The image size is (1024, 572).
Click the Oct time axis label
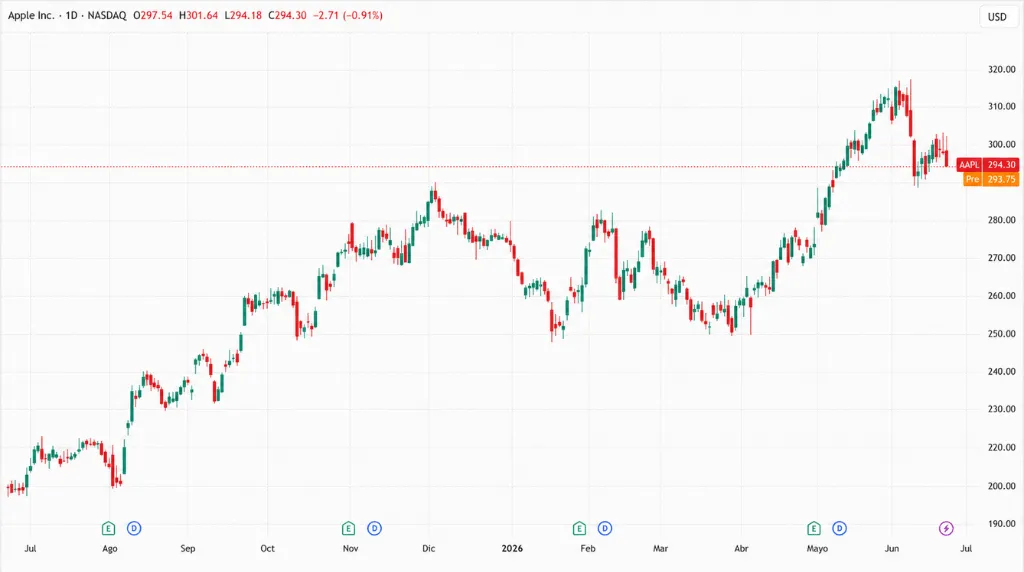pos(267,548)
